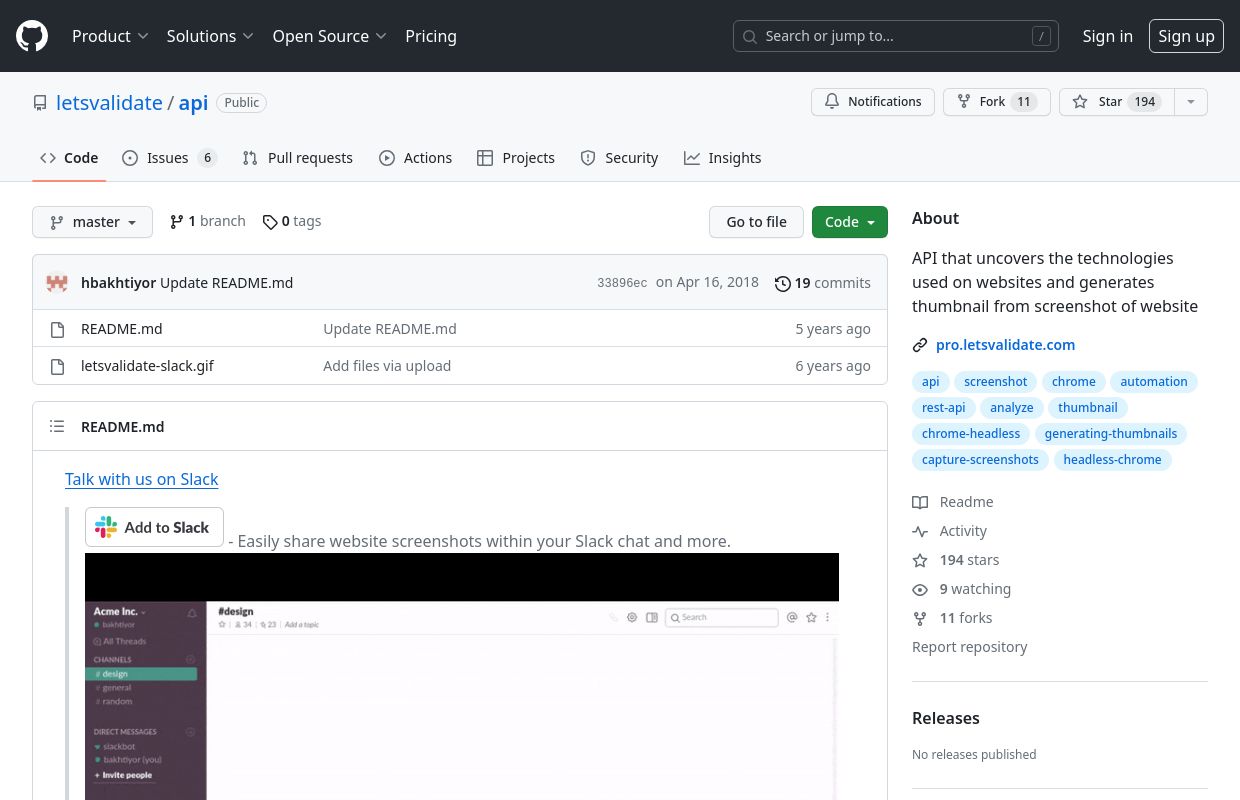Open the Insights tab
1240x800 pixels.
pos(723,158)
